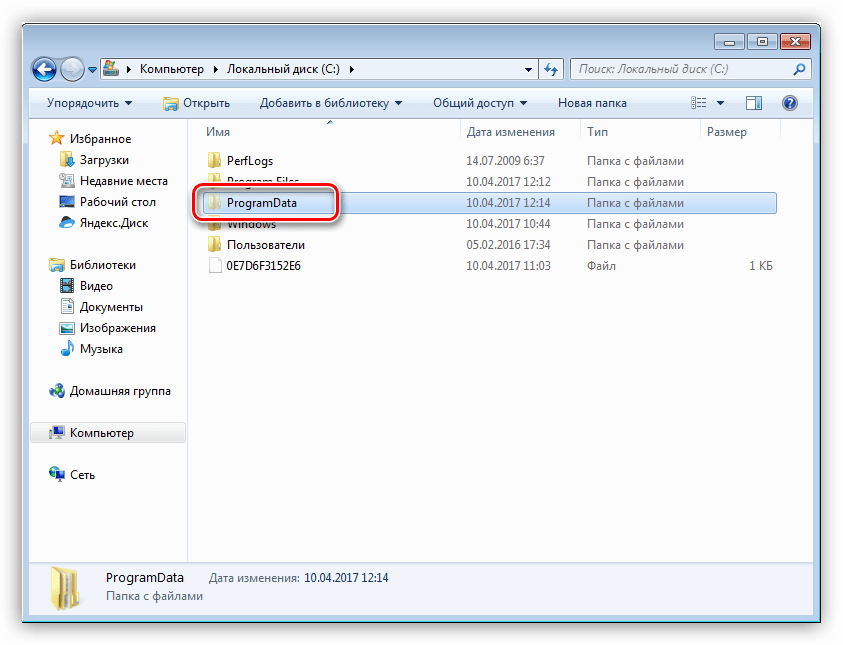Select the file 0E7D6F3152E6
The image size is (843, 645).
pyautogui.click(x=263, y=266)
